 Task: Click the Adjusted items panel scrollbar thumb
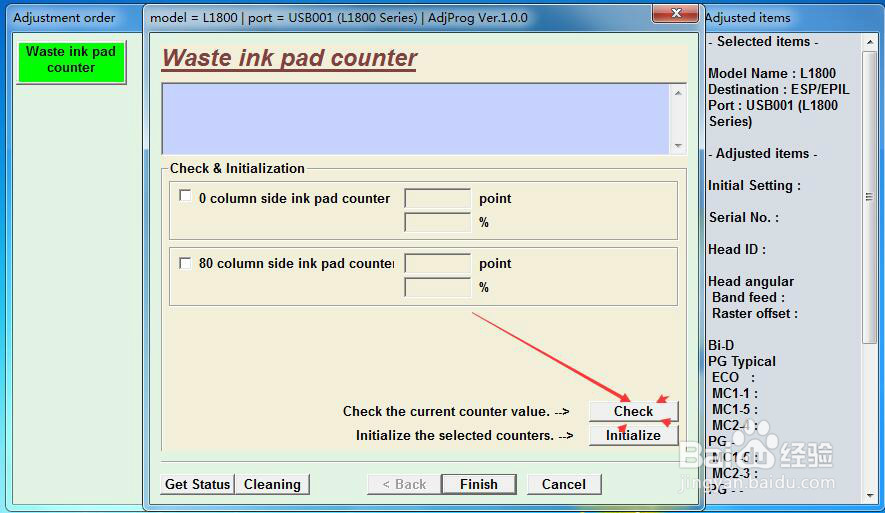[x=869, y=196]
